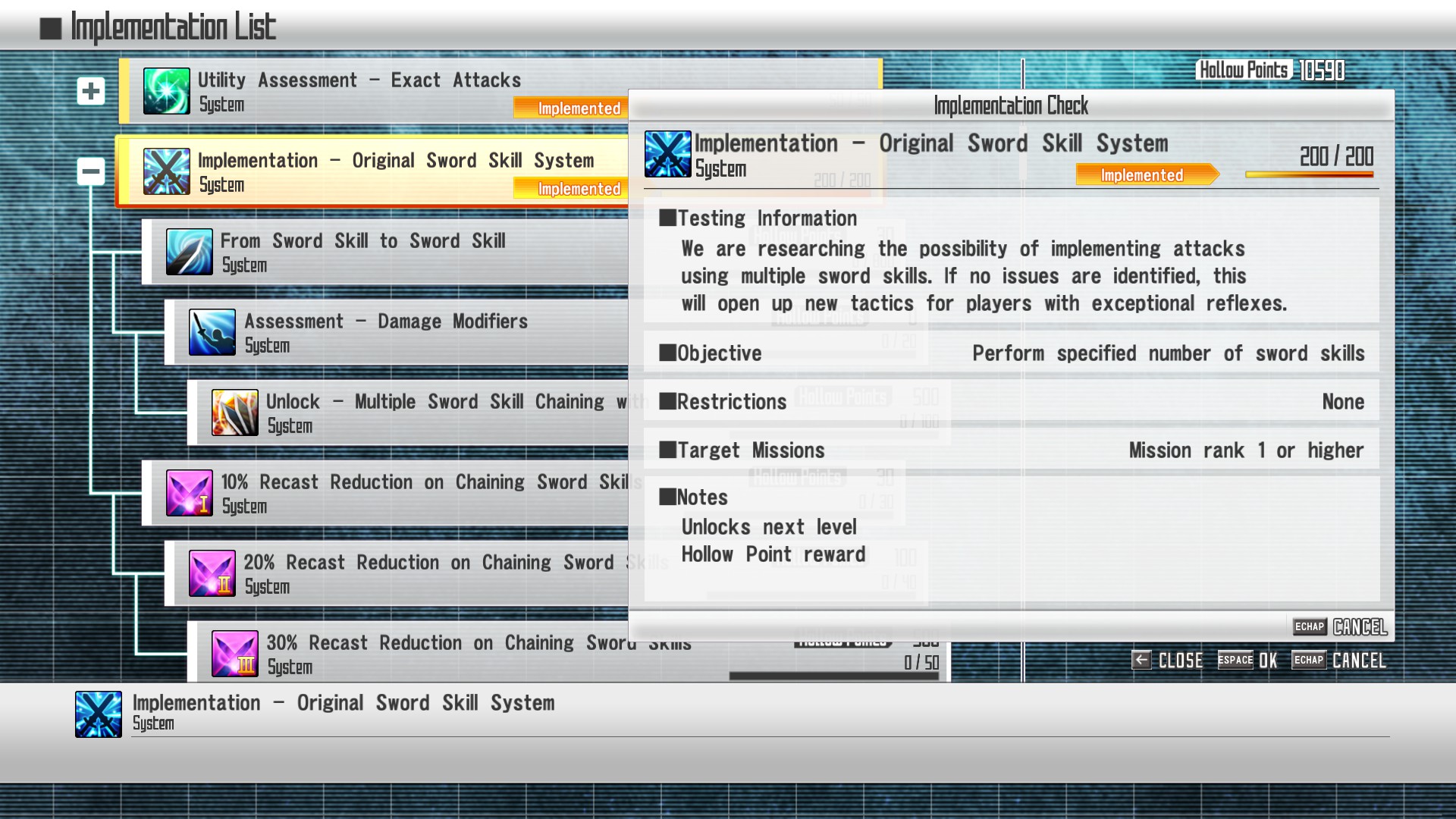Click the 30% Recast Reduction icon
This screenshot has height=819, width=1456.
click(x=234, y=654)
